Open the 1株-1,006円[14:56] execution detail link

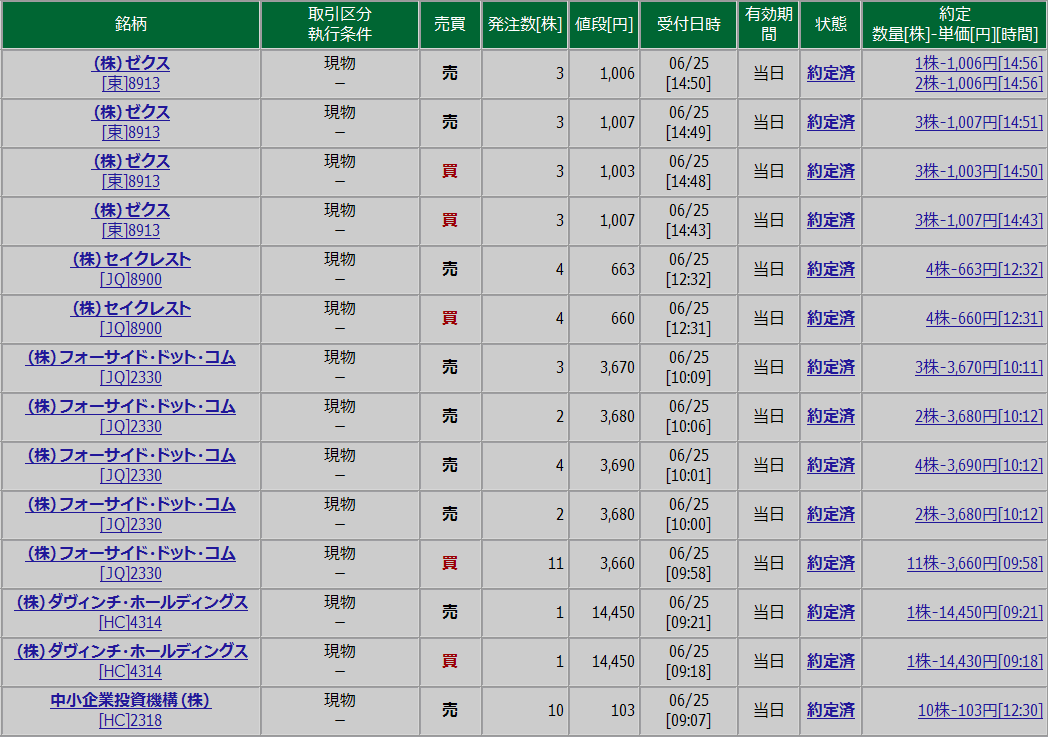point(978,63)
